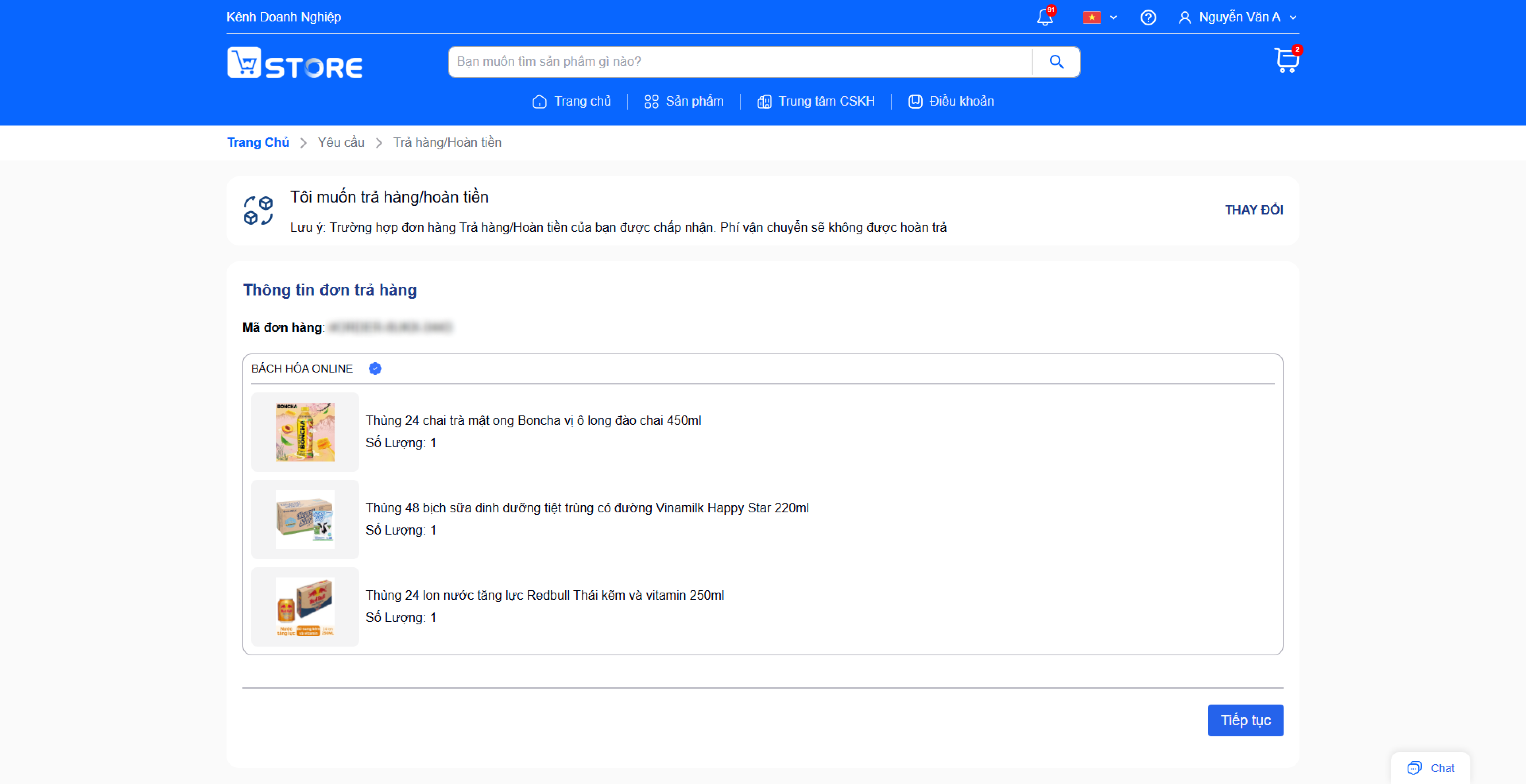Open the notifications bell icon
The height and width of the screenshot is (784, 1526).
tap(1045, 17)
